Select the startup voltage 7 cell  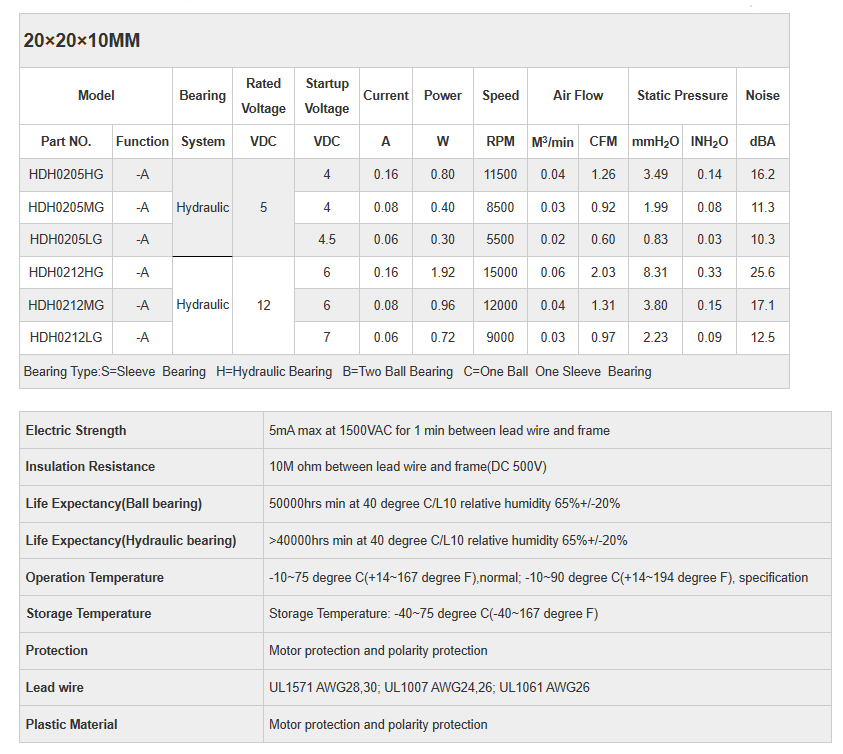(x=327, y=338)
